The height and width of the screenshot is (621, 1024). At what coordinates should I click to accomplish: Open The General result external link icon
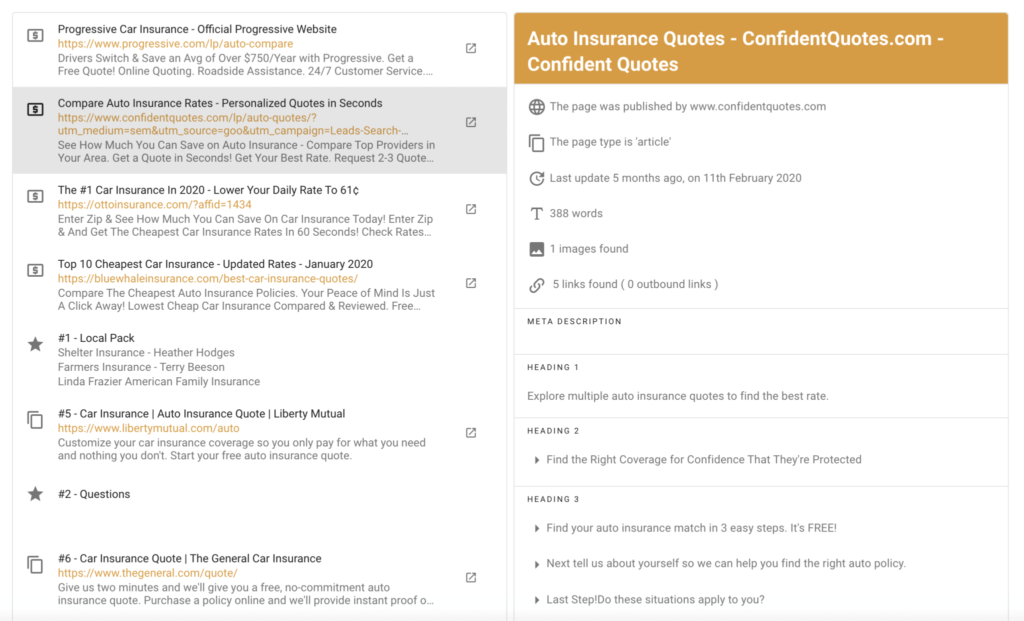471,577
